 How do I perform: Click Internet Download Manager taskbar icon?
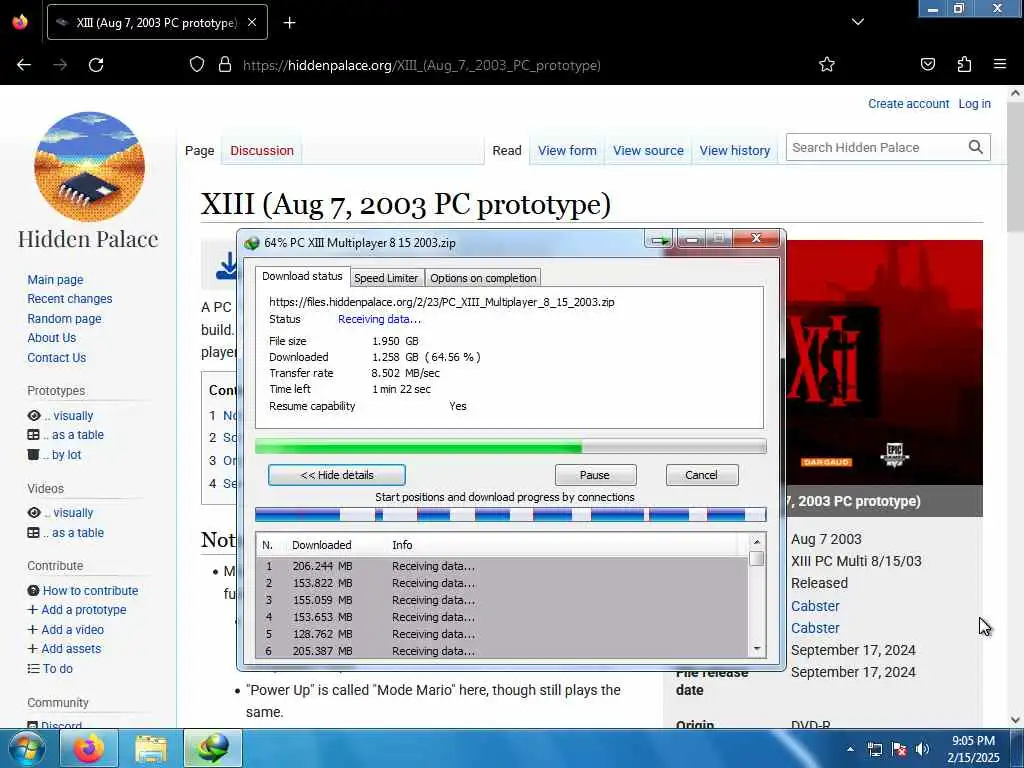coord(213,748)
